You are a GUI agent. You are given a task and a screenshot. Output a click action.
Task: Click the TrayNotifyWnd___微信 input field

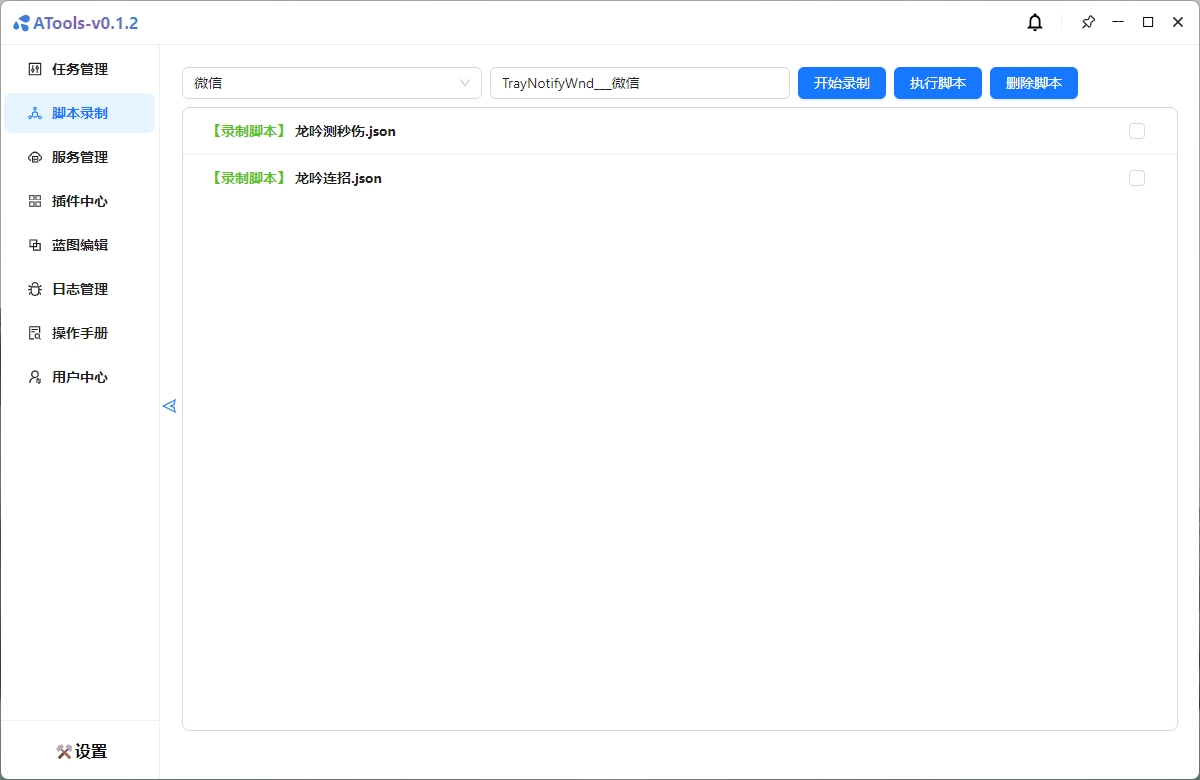[x=639, y=83]
